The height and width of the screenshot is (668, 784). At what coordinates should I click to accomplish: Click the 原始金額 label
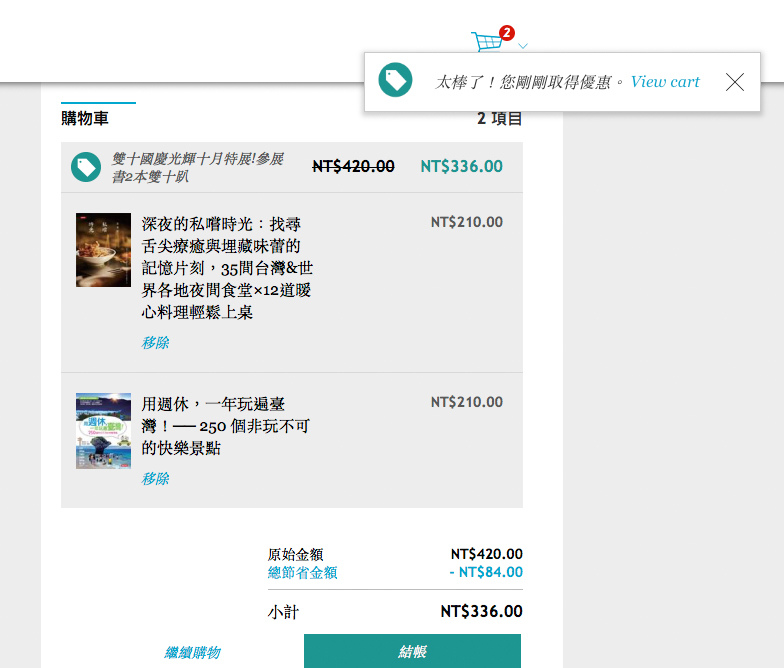tap(296, 554)
